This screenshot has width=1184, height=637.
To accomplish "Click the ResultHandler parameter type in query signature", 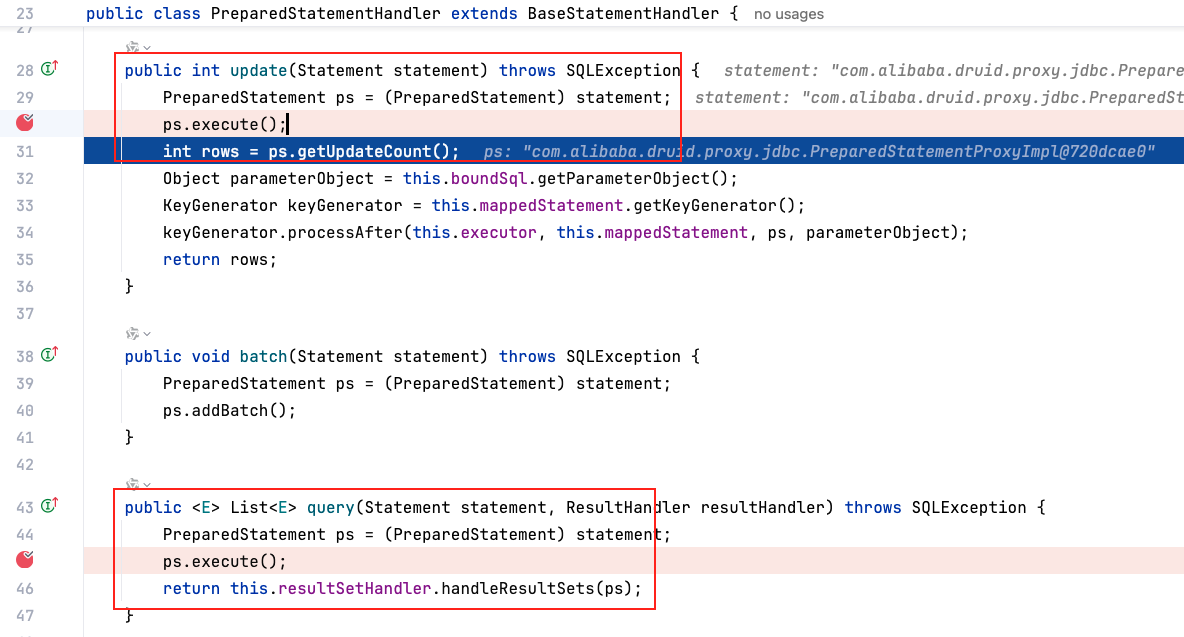I will (628, 507).
